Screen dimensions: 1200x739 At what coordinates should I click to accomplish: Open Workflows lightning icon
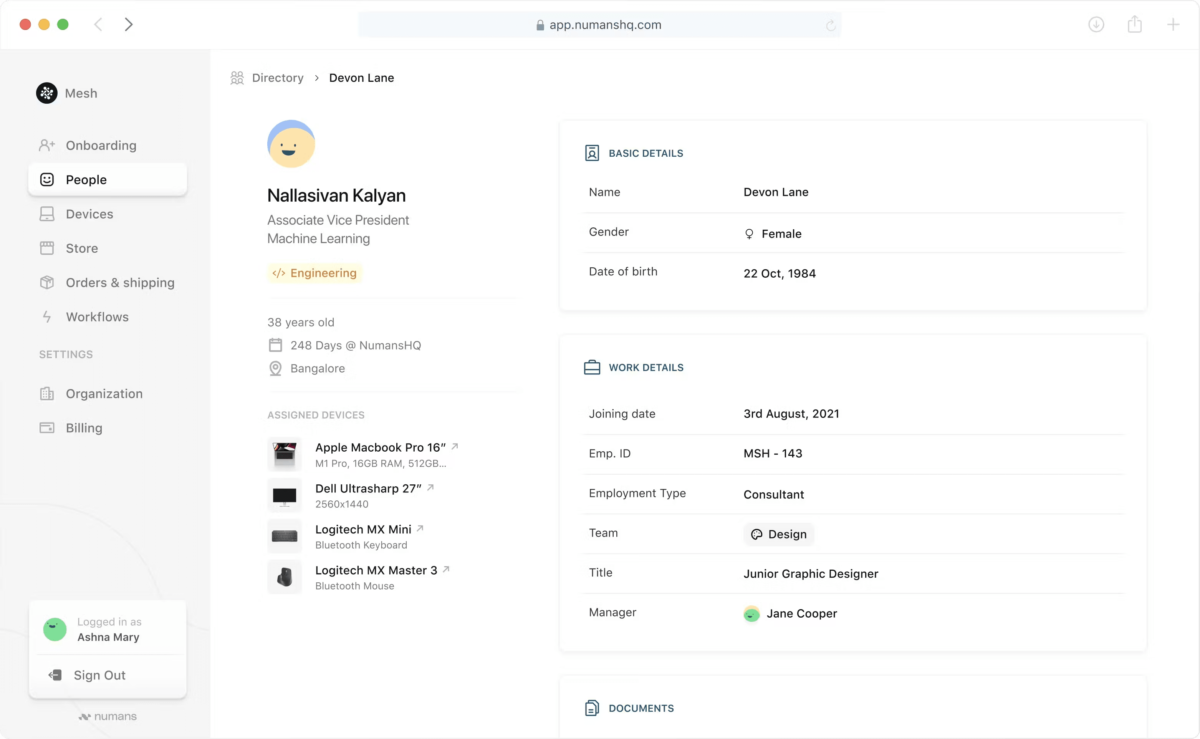47,317
